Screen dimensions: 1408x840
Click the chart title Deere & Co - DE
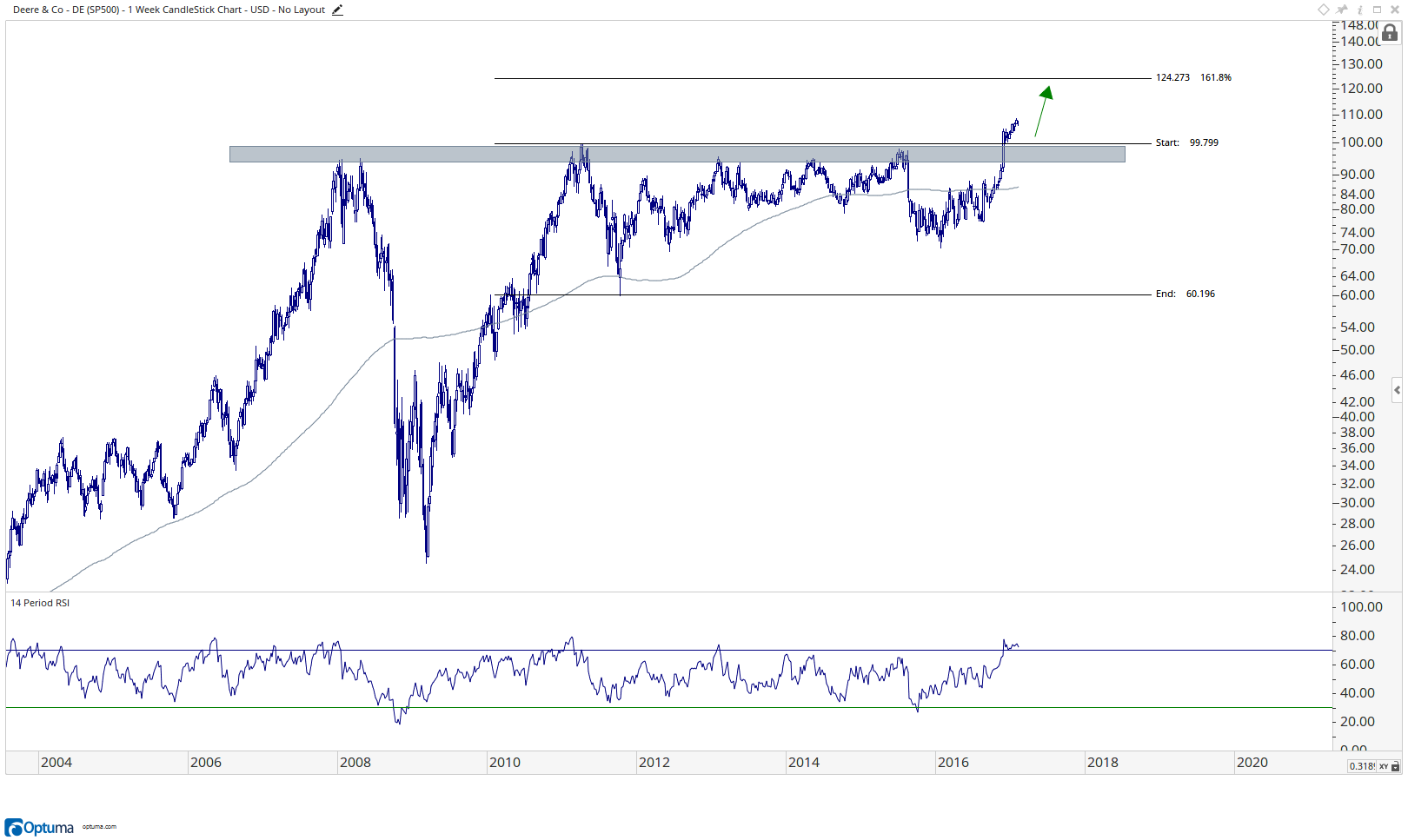[49, 10]
